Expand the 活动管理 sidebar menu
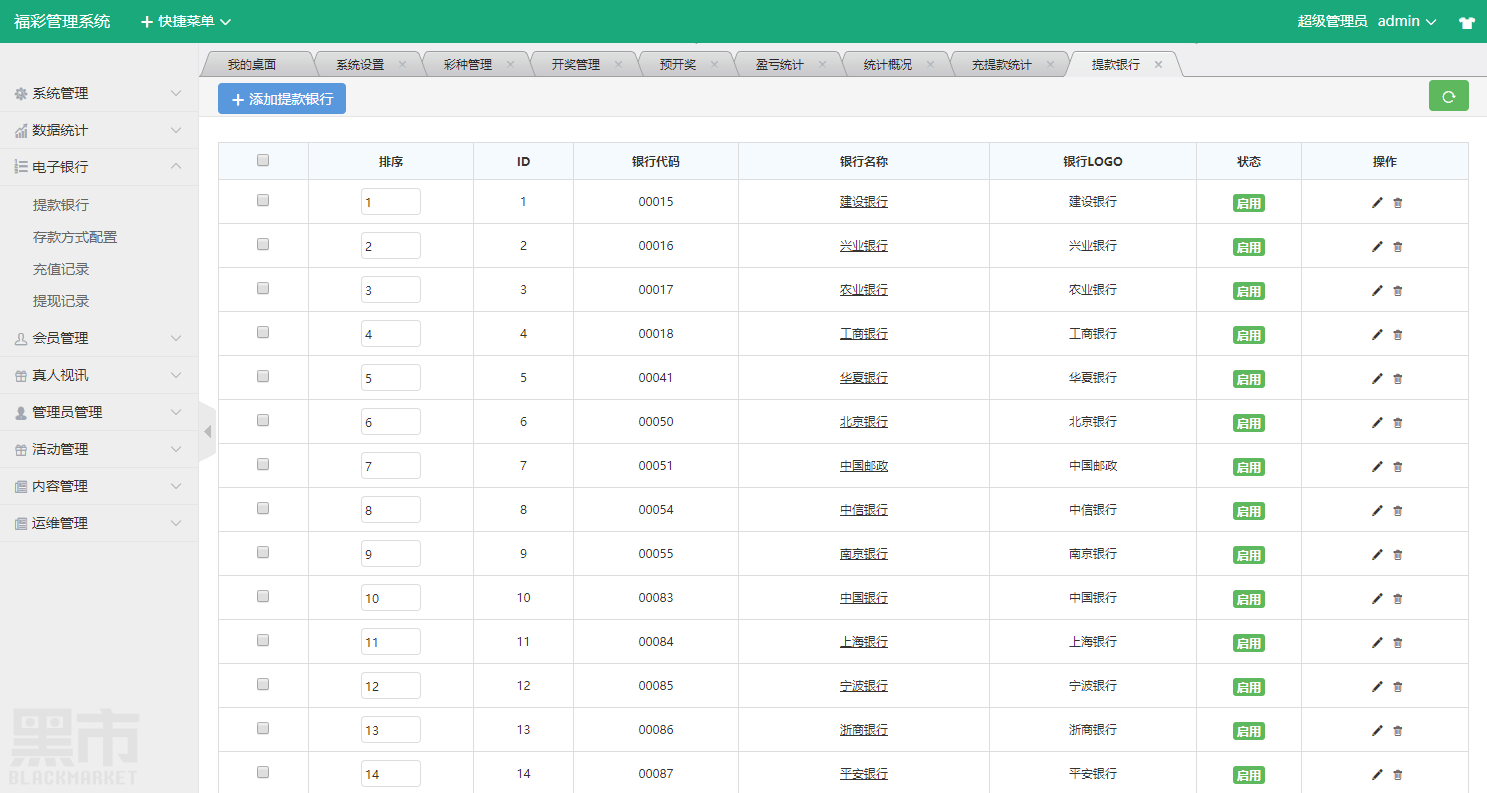The width and height of the screenshot is (1487, 793). tap(99, 449)
